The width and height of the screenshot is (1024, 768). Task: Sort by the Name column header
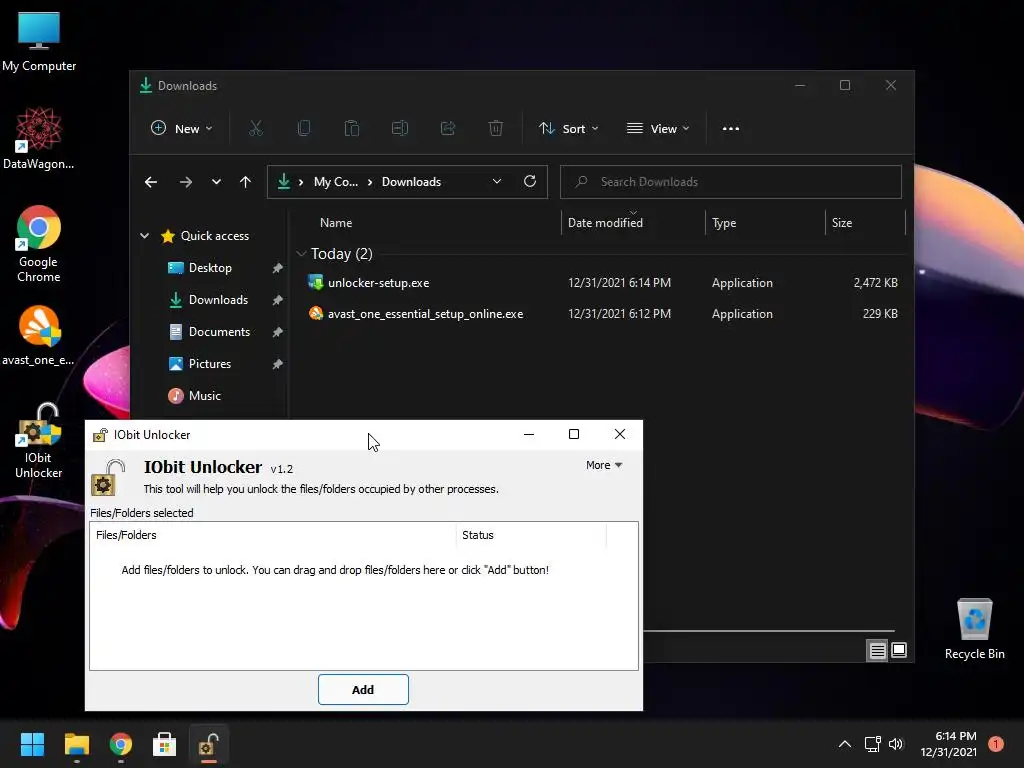pos(336,223)
